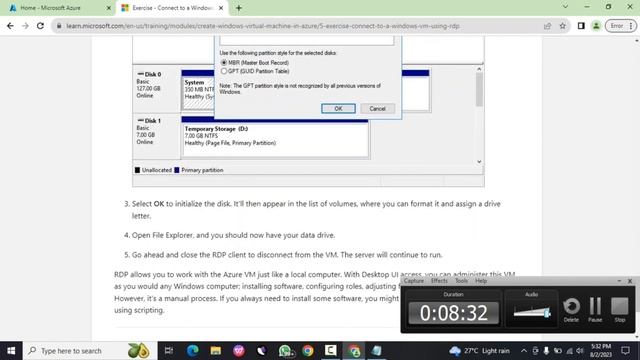Go back with the browser back arrow
The height and width of the screenshot is (360, 640).
coord(10,26)
